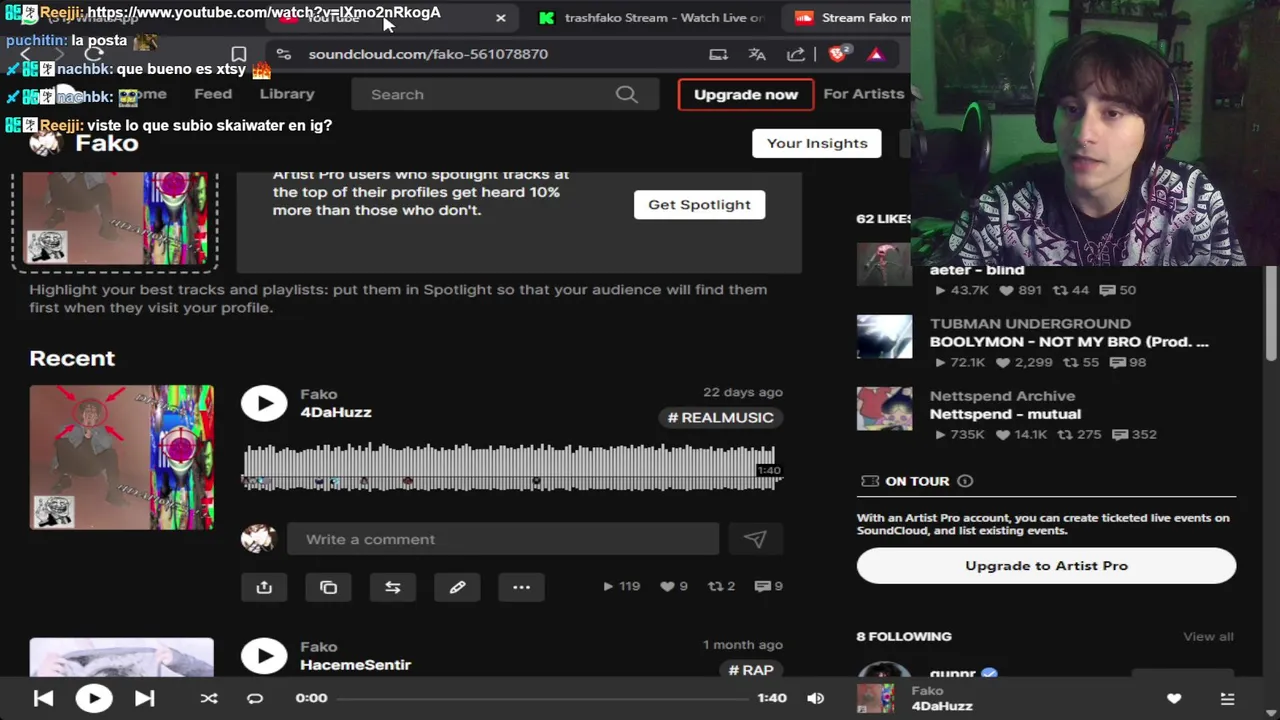Like the current track with heart icon
Viewport: 1280px width, 720px height.
pos(1174,698)
